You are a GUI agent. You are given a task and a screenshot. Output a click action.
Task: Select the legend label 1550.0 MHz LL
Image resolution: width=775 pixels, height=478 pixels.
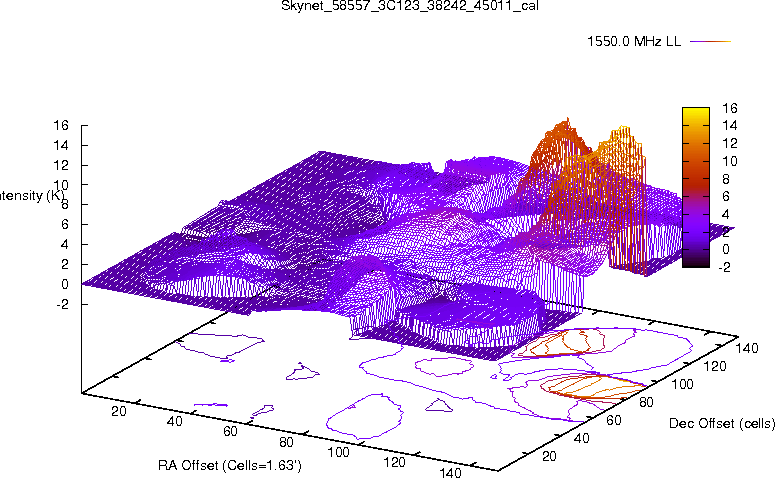(x=634, y=42)
